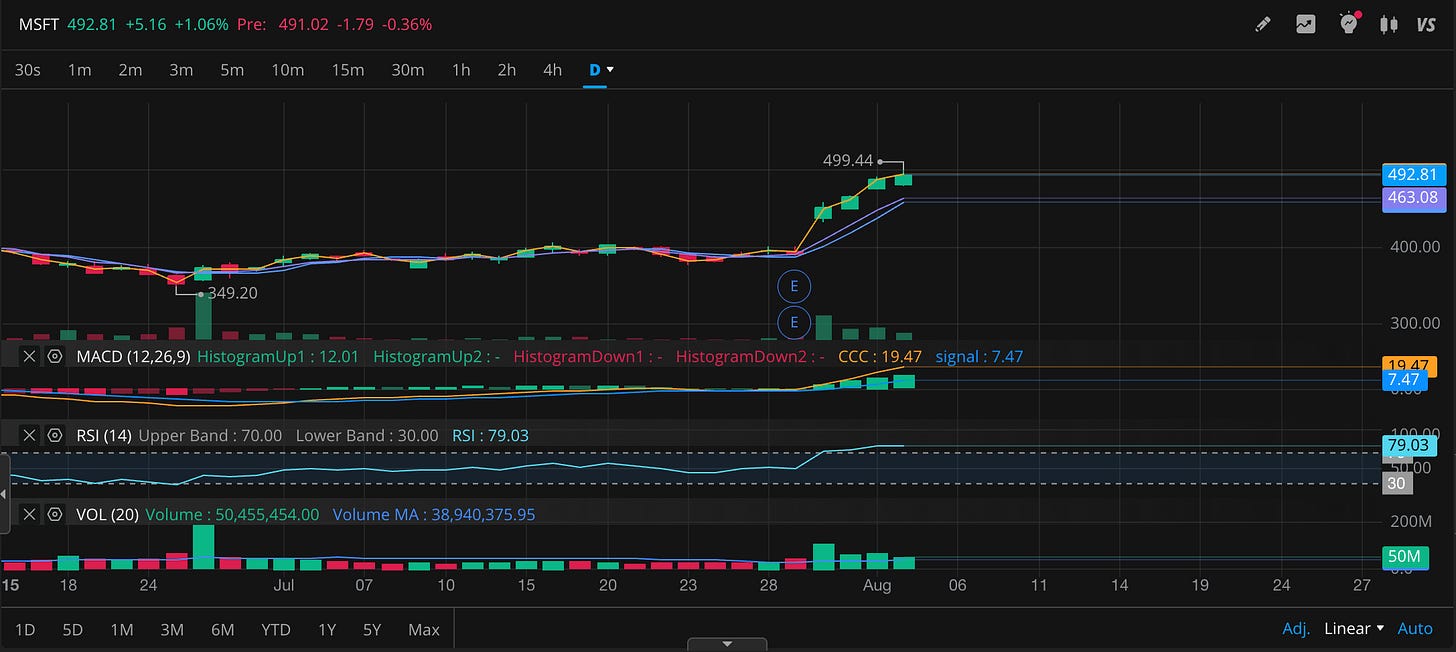Viewport: 1456px width, 652px height.
Task: Open the chart indicators icon
Action: tap(1306, 24)
